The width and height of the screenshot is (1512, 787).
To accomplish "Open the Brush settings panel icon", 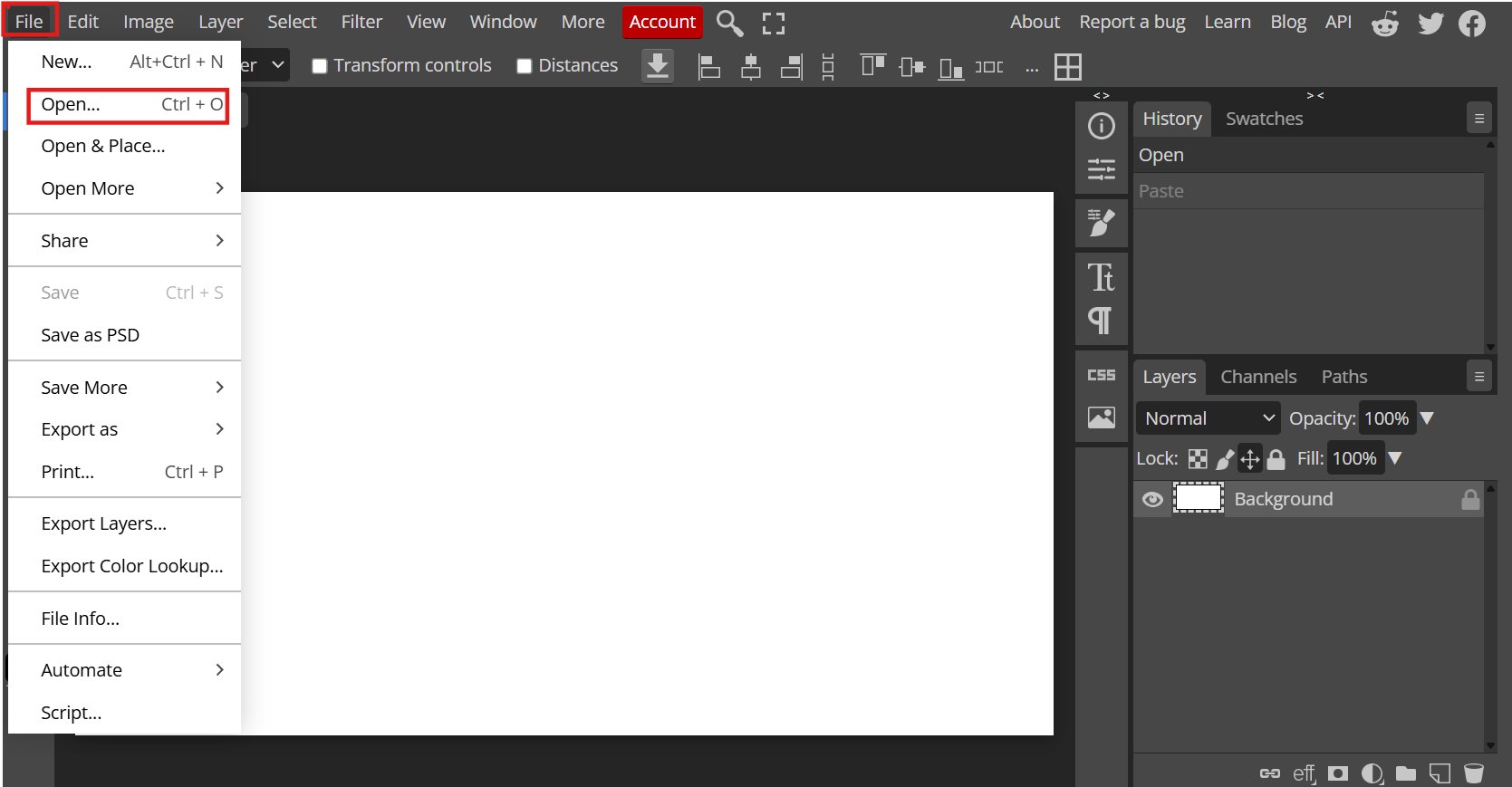I will pyautogui.click(x=1101, y=222).
